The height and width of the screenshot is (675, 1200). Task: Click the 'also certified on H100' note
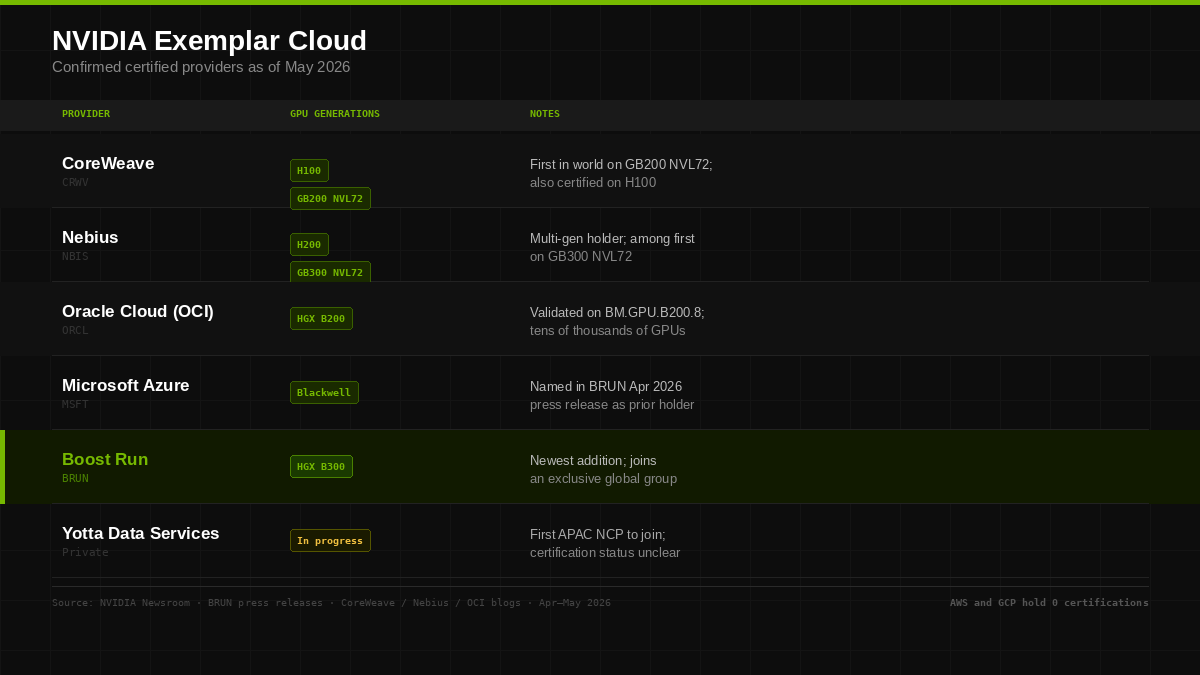click(593, 183)
